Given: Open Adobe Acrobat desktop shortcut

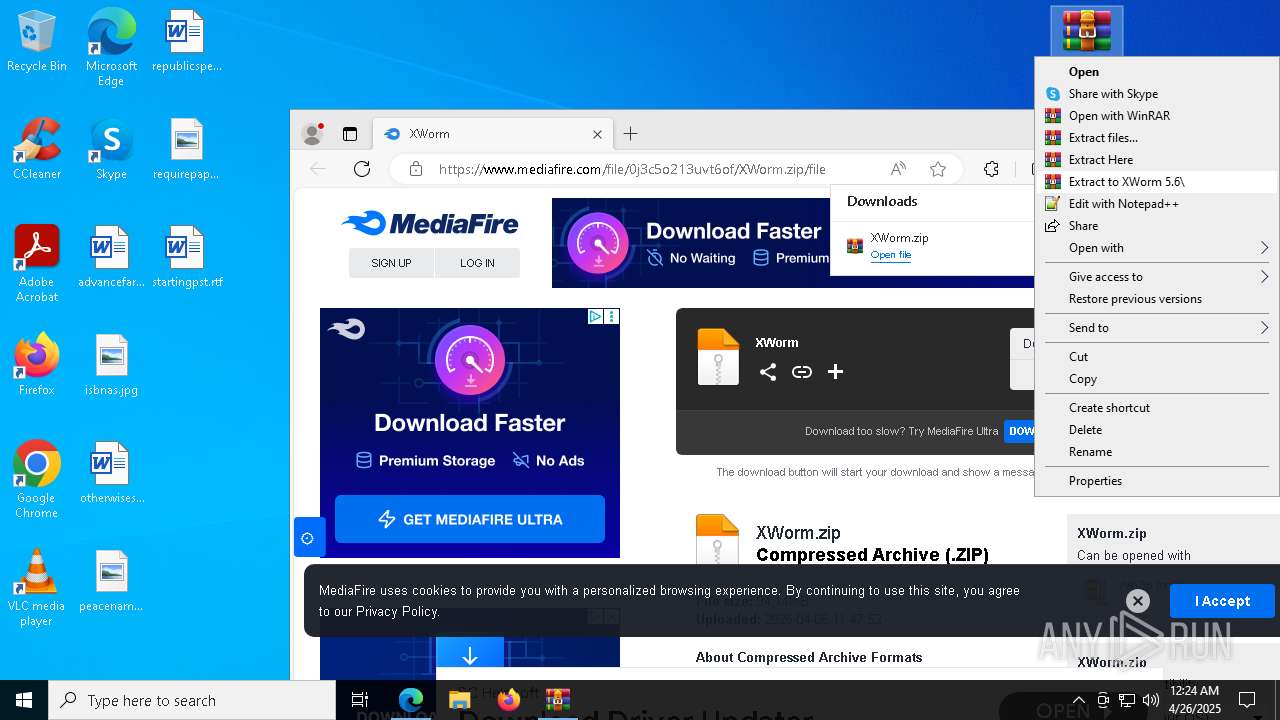Looking at the screenshot, I should 37,264.
